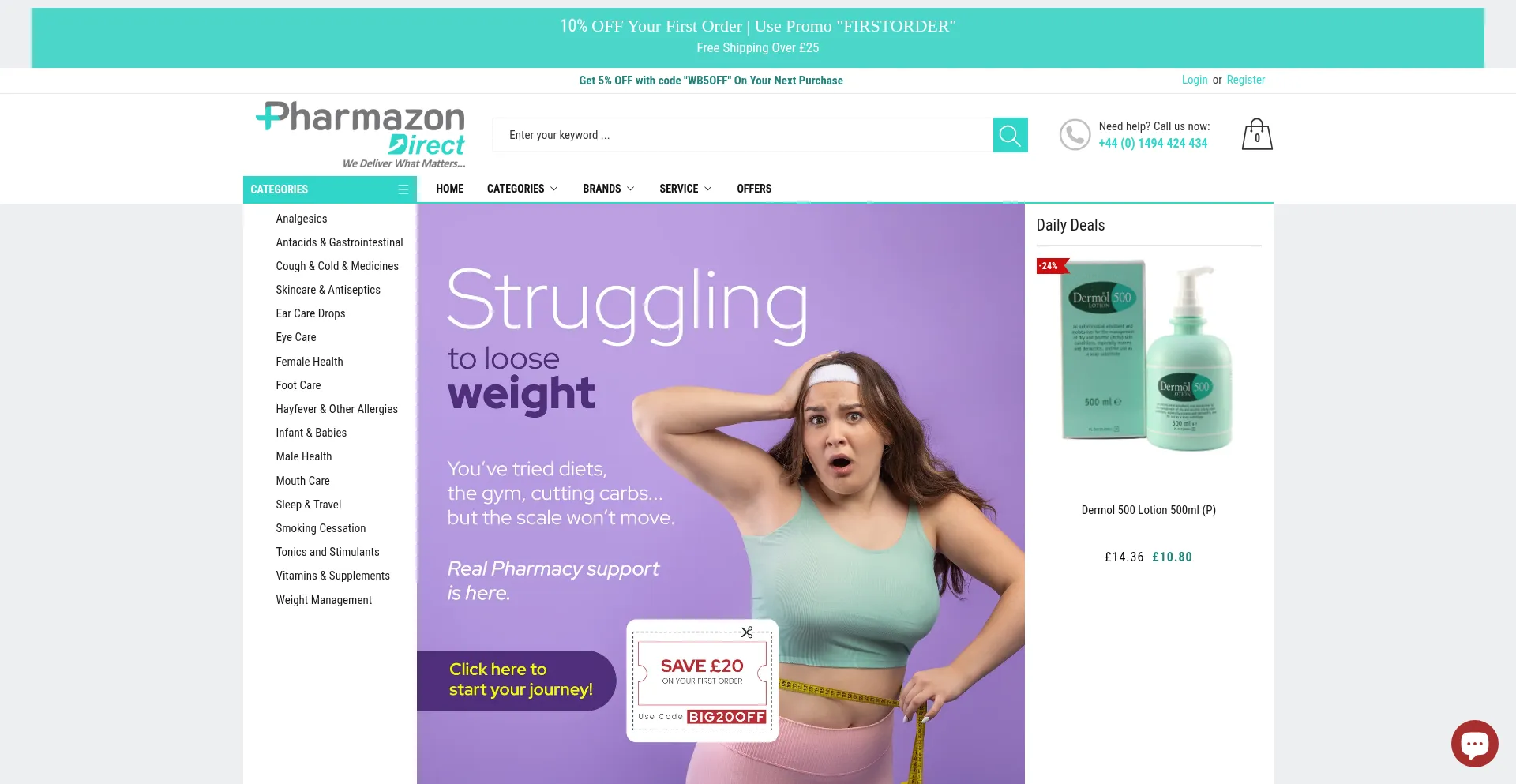This screenshot has width=1516, height=784.
Task: Select Vitamins & Supplements category
Action: (332, 576)
